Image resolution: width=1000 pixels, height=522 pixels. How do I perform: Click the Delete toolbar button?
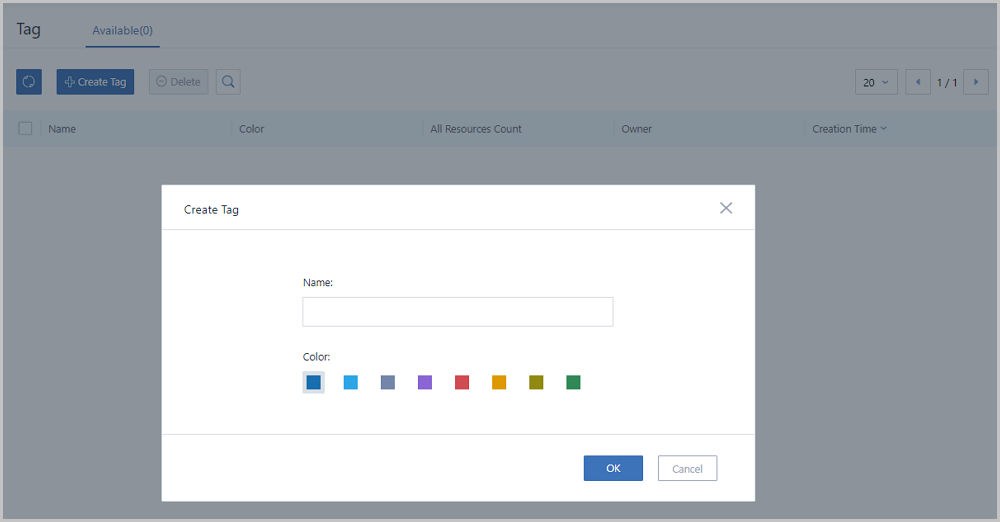[x=179, y=82]
